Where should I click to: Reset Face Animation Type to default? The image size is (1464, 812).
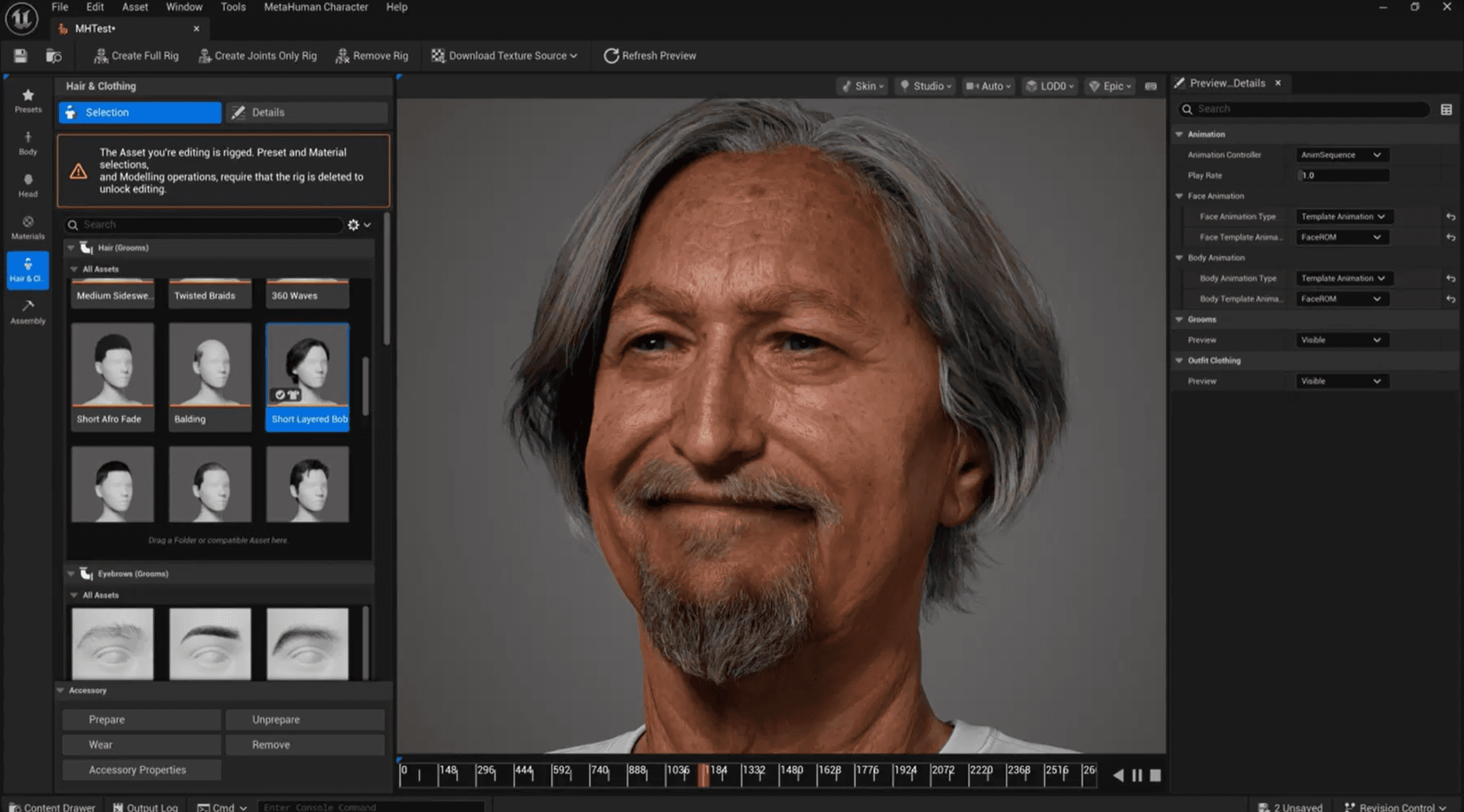point(1451,217)
